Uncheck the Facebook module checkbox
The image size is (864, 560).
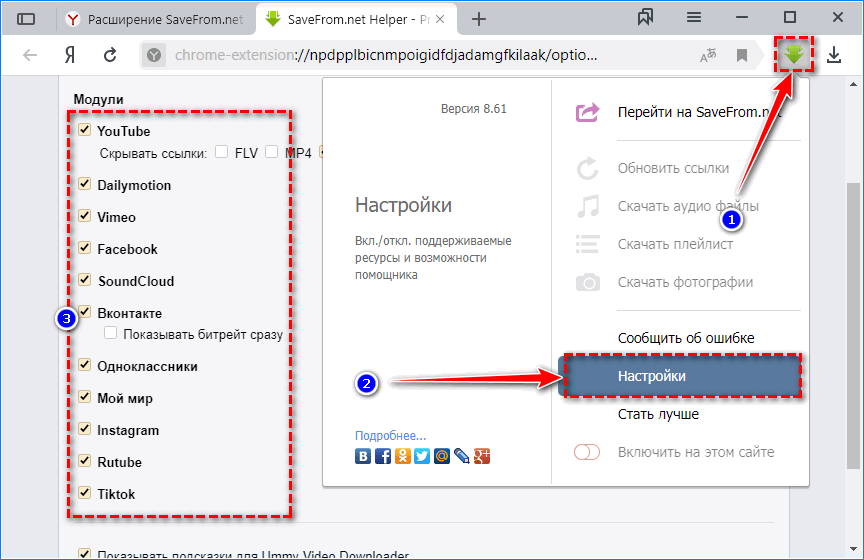click(84, 247)
